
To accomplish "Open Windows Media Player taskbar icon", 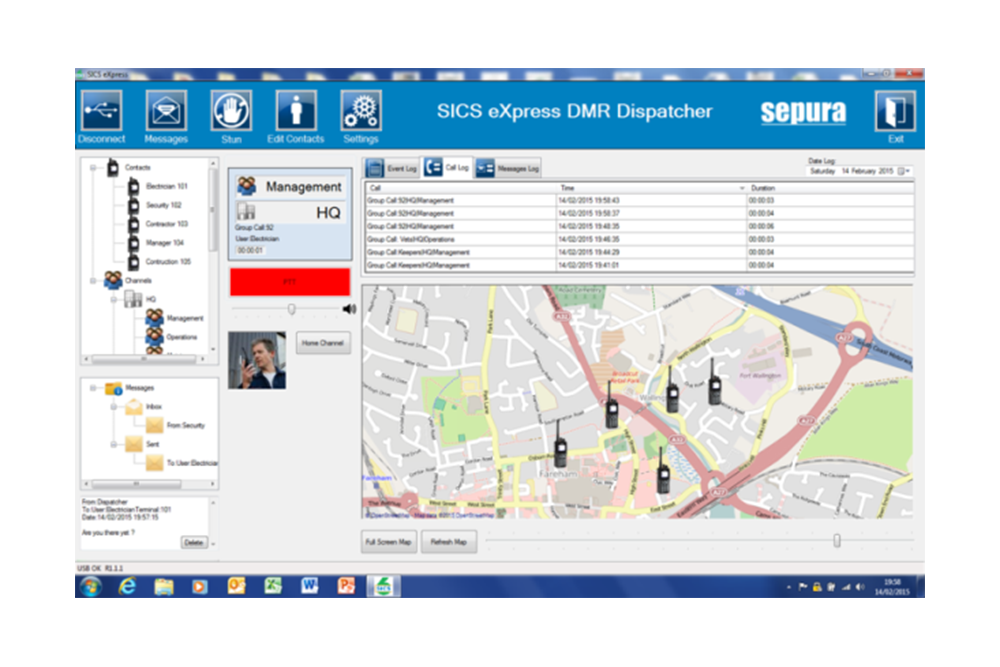I will click(x=200, y=586).
